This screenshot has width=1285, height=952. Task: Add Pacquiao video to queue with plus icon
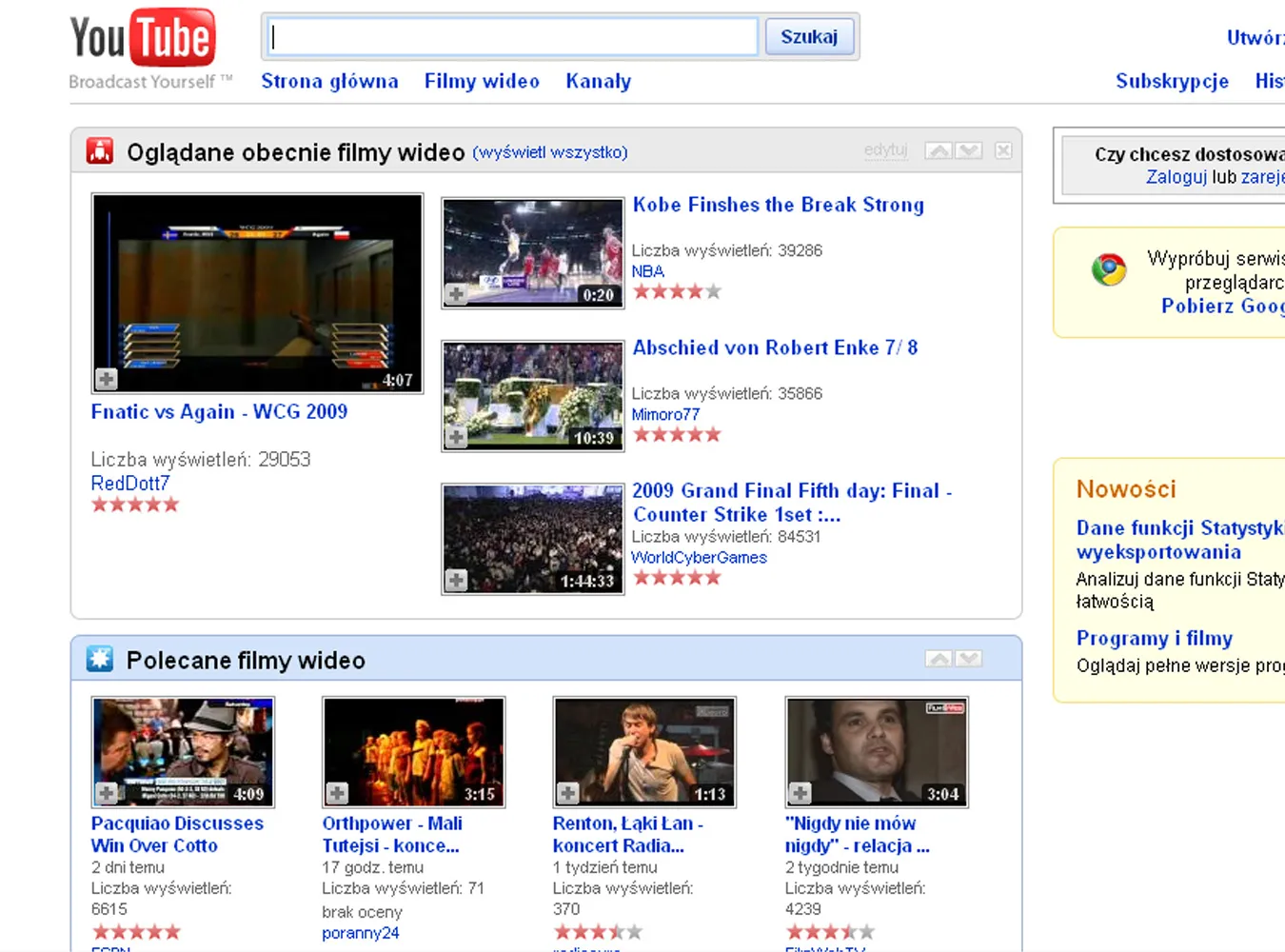[107, 793]
